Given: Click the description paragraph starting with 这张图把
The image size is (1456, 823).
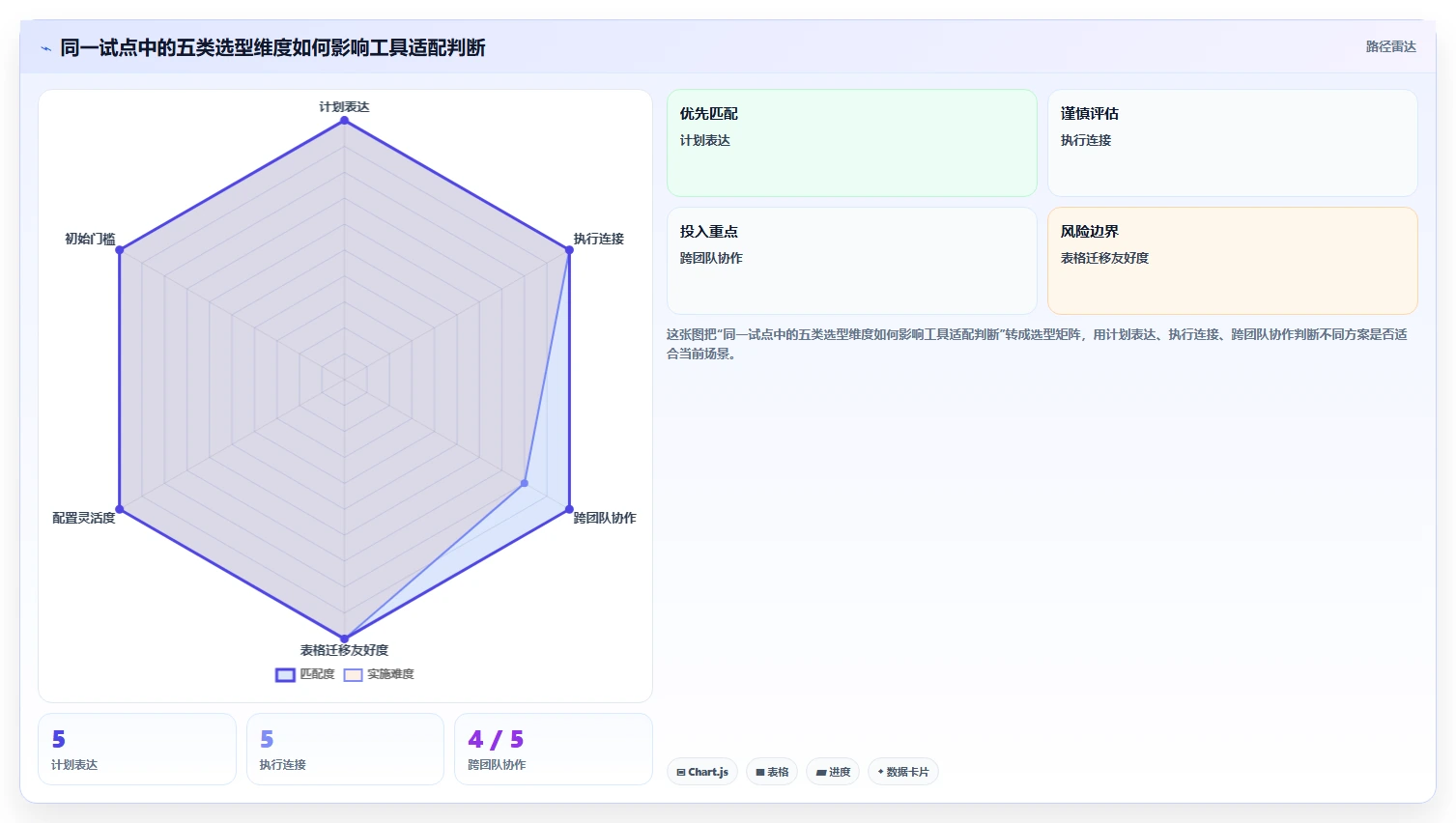Looking at the screenshot, I should tap(1037, 344).
